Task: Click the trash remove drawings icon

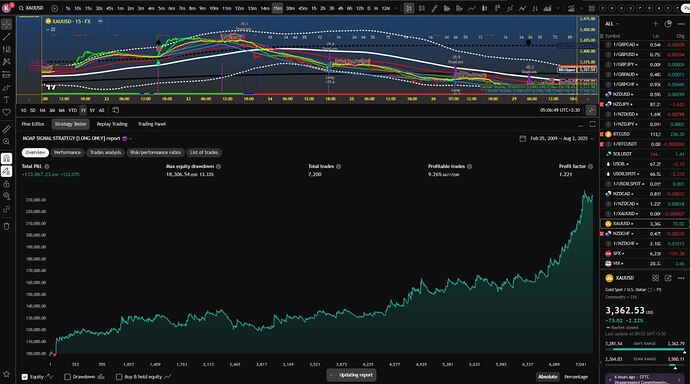Action: pyautogui.click(x=7, y=226)
